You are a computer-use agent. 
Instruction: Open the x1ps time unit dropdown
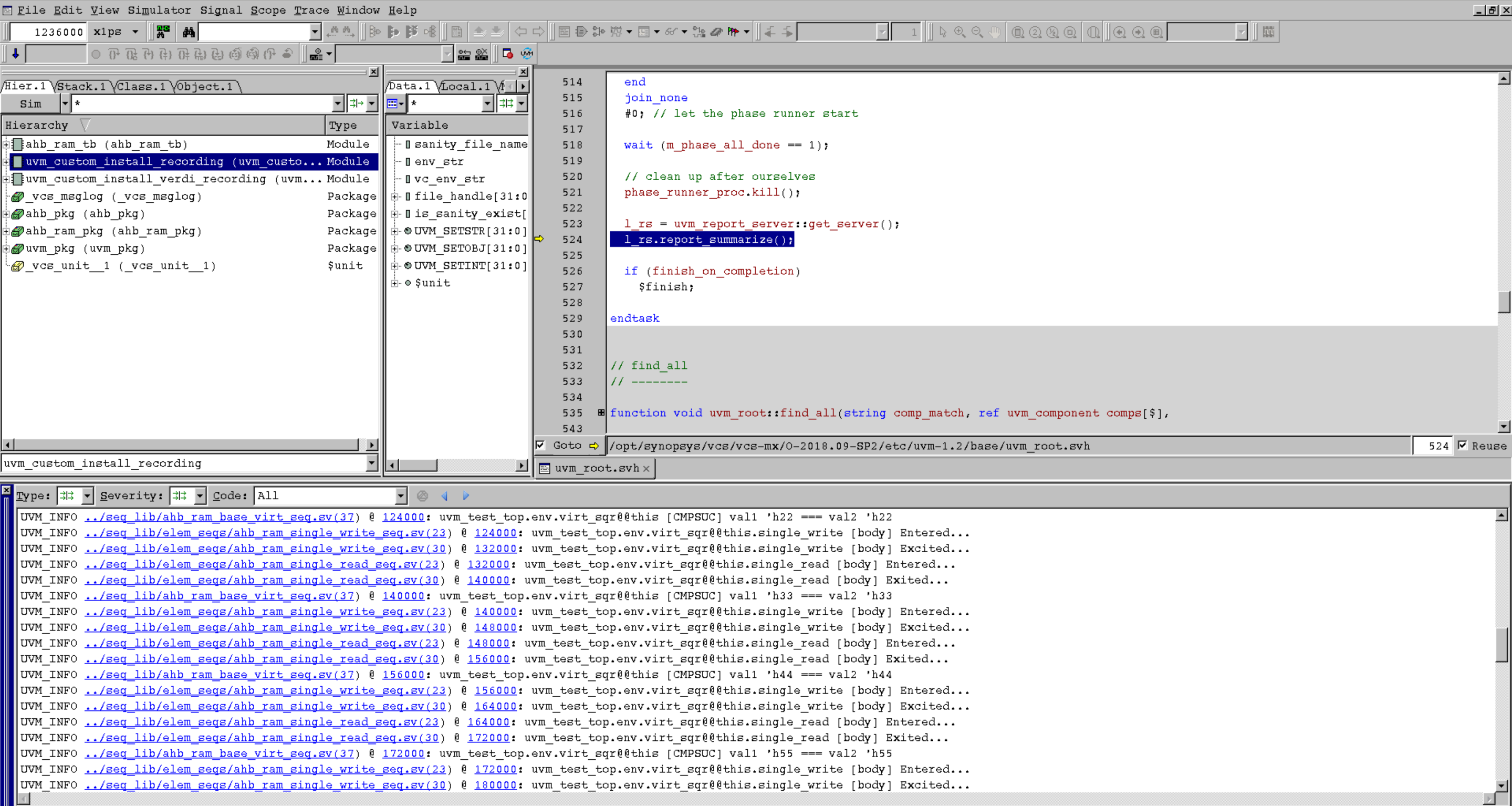pos(135,32)
